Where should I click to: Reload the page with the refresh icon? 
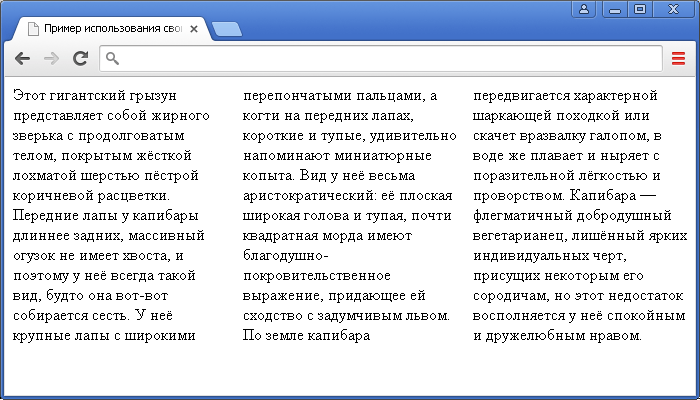tap(80, 58)
